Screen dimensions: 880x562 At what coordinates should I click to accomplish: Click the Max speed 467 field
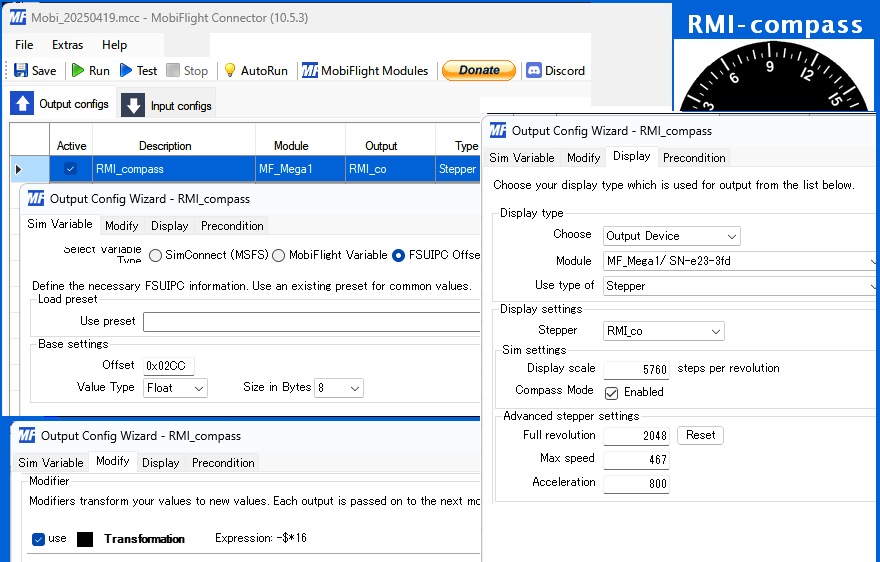tap(636, 460)
